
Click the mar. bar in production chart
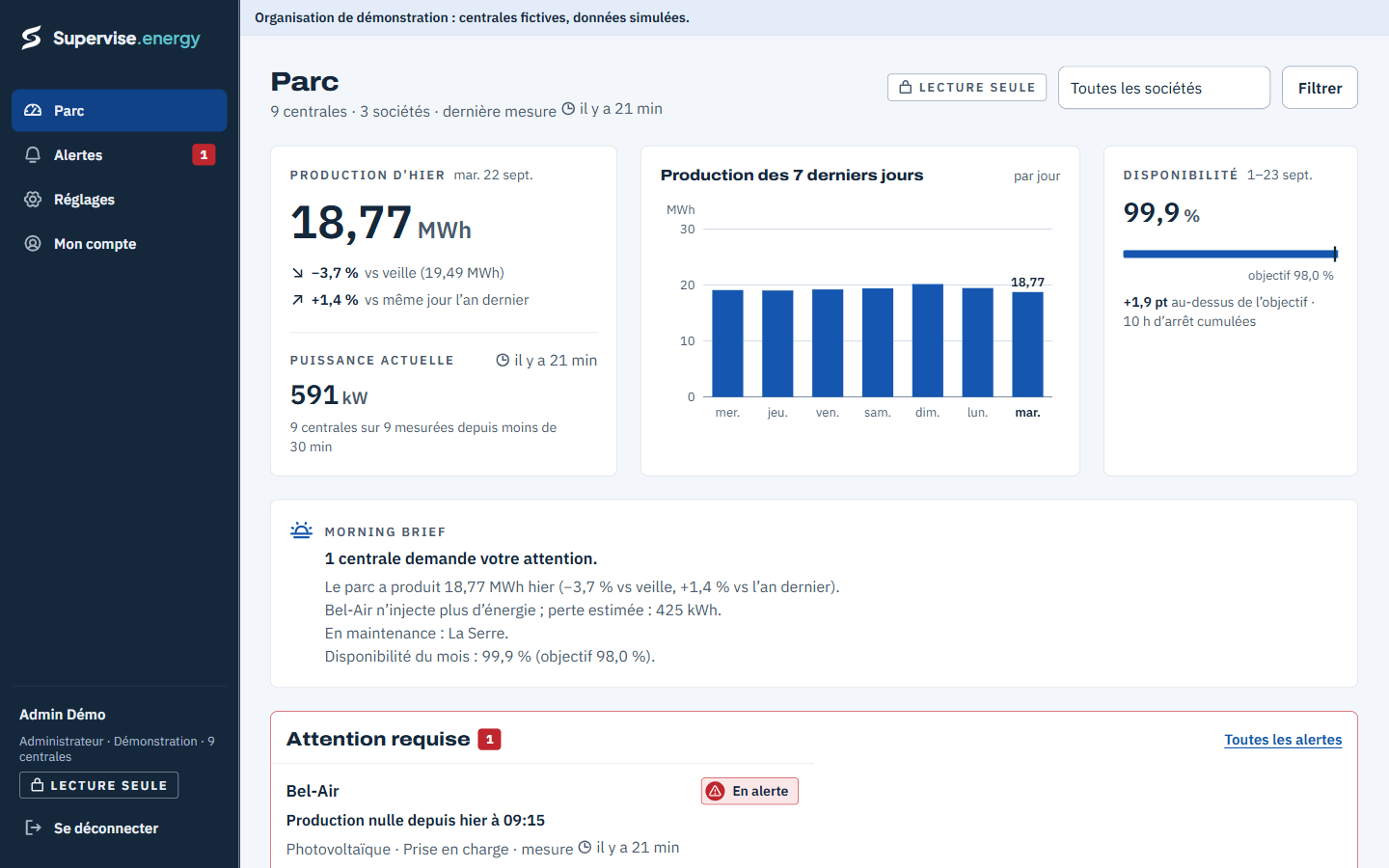pos(1027,344)
